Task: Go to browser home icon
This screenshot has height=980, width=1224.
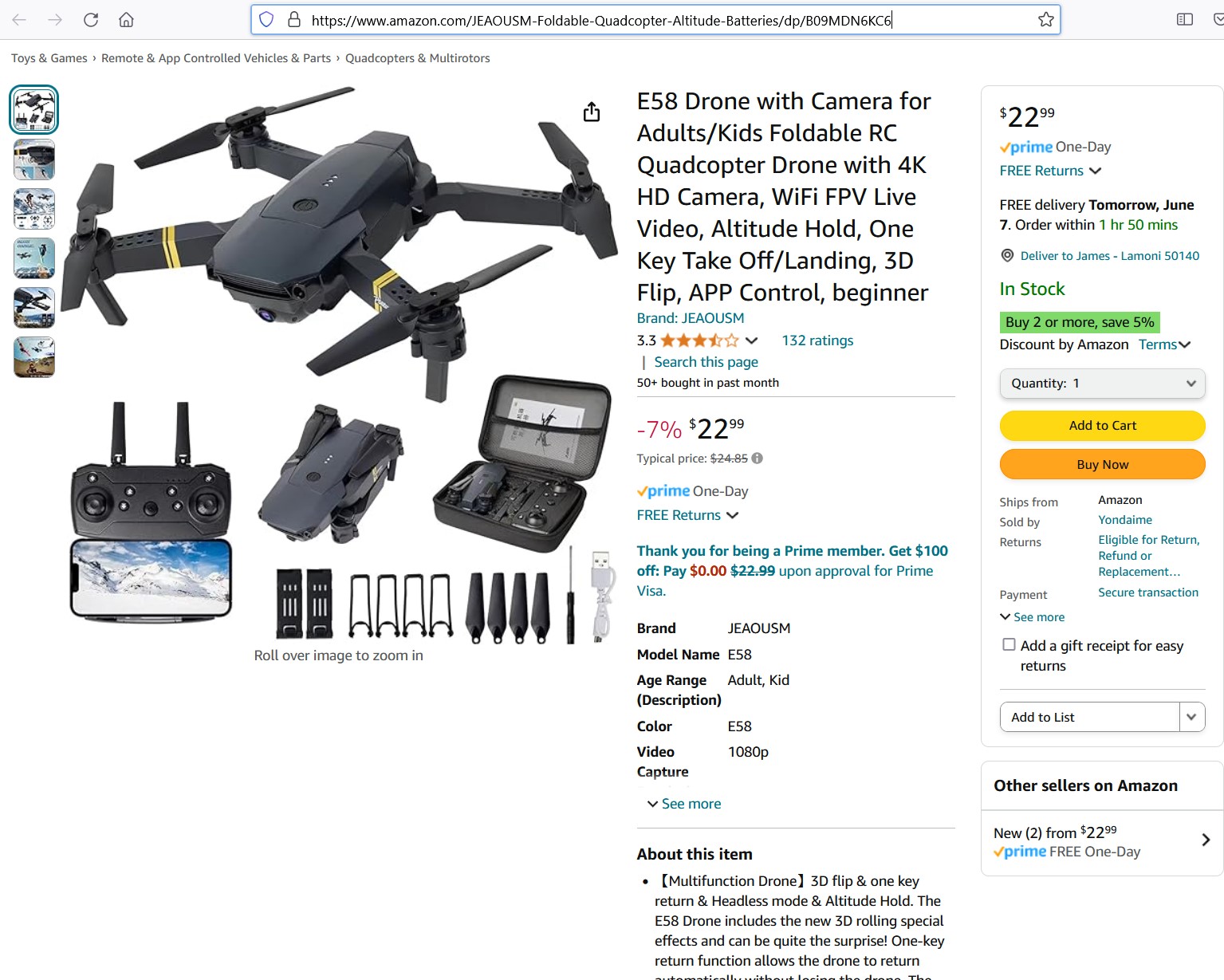Action: 126,20
